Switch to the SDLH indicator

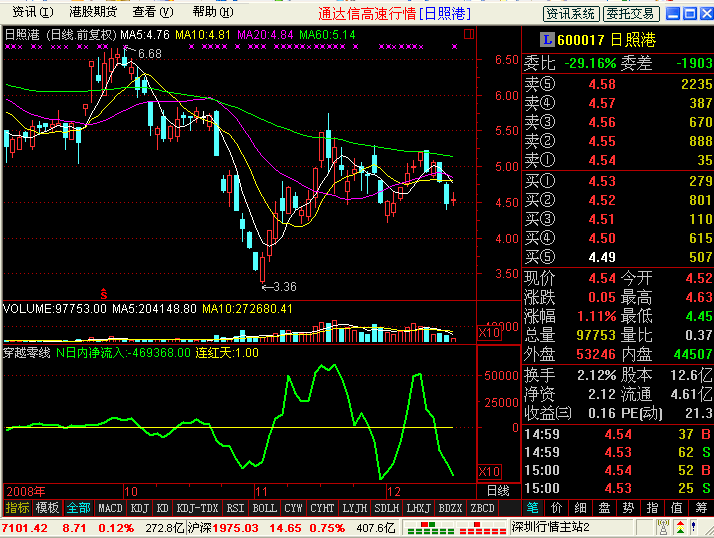click(387, 508)
